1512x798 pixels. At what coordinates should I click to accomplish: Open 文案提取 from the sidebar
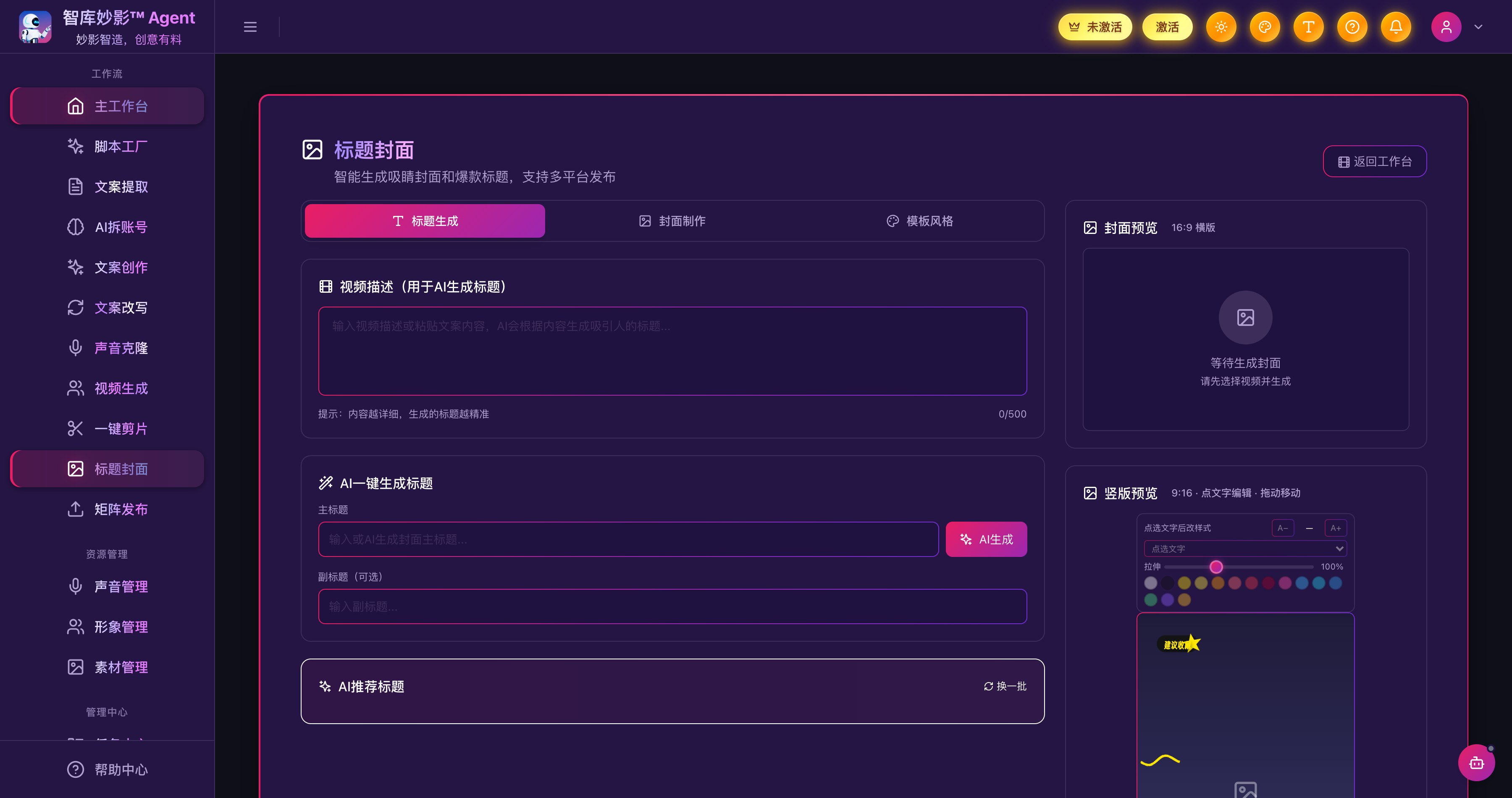pyautogui.click(x=108, y=186)
